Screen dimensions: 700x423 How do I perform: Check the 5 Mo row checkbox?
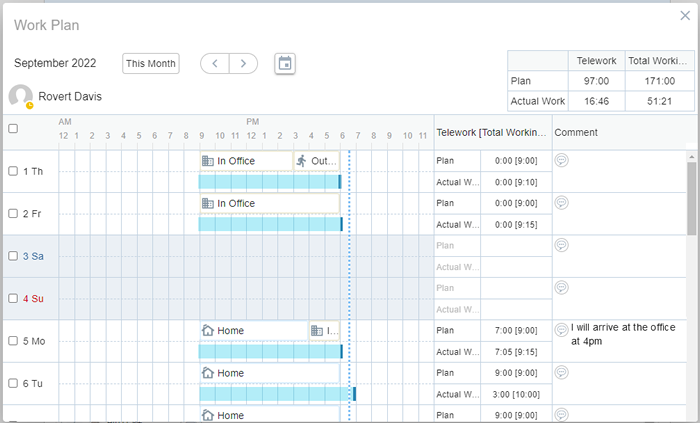(x=13, y=340)
